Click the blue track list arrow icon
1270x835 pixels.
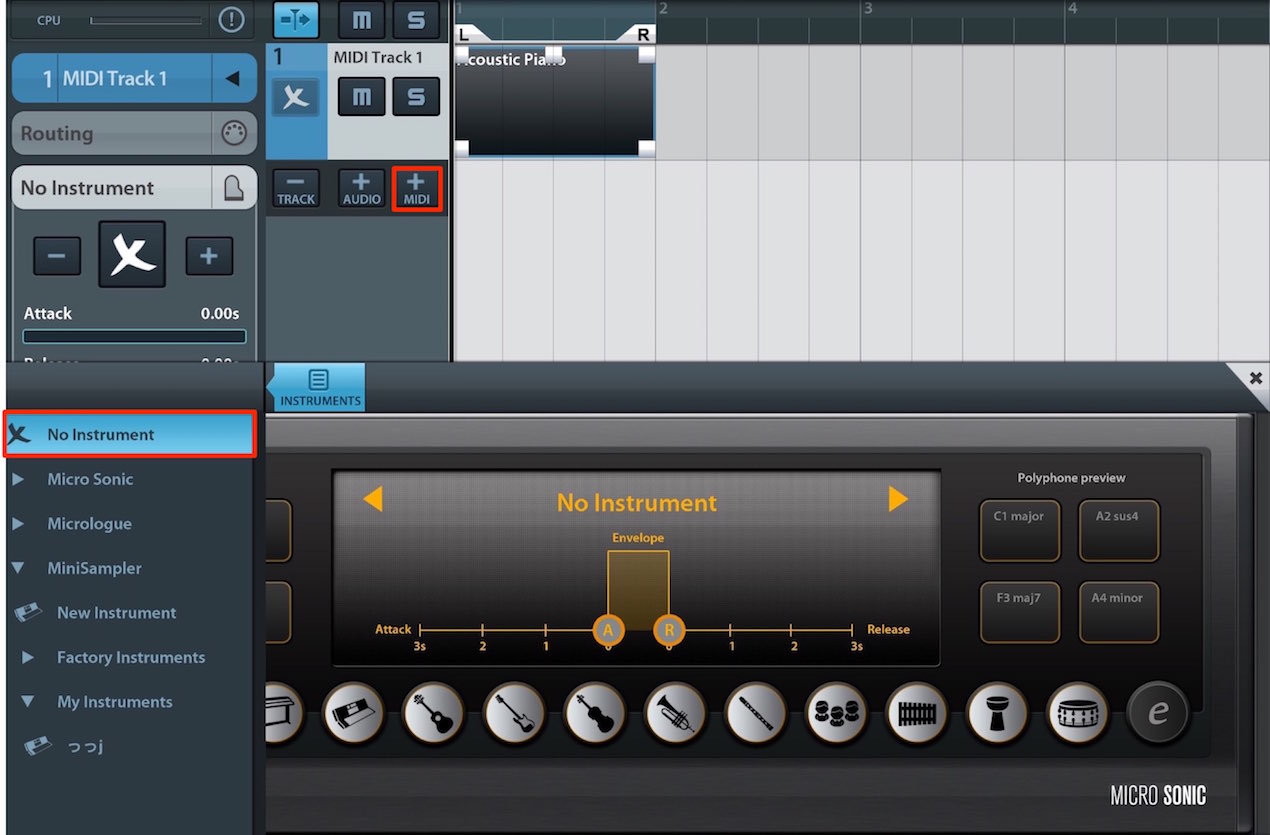[x=296, y=19]
